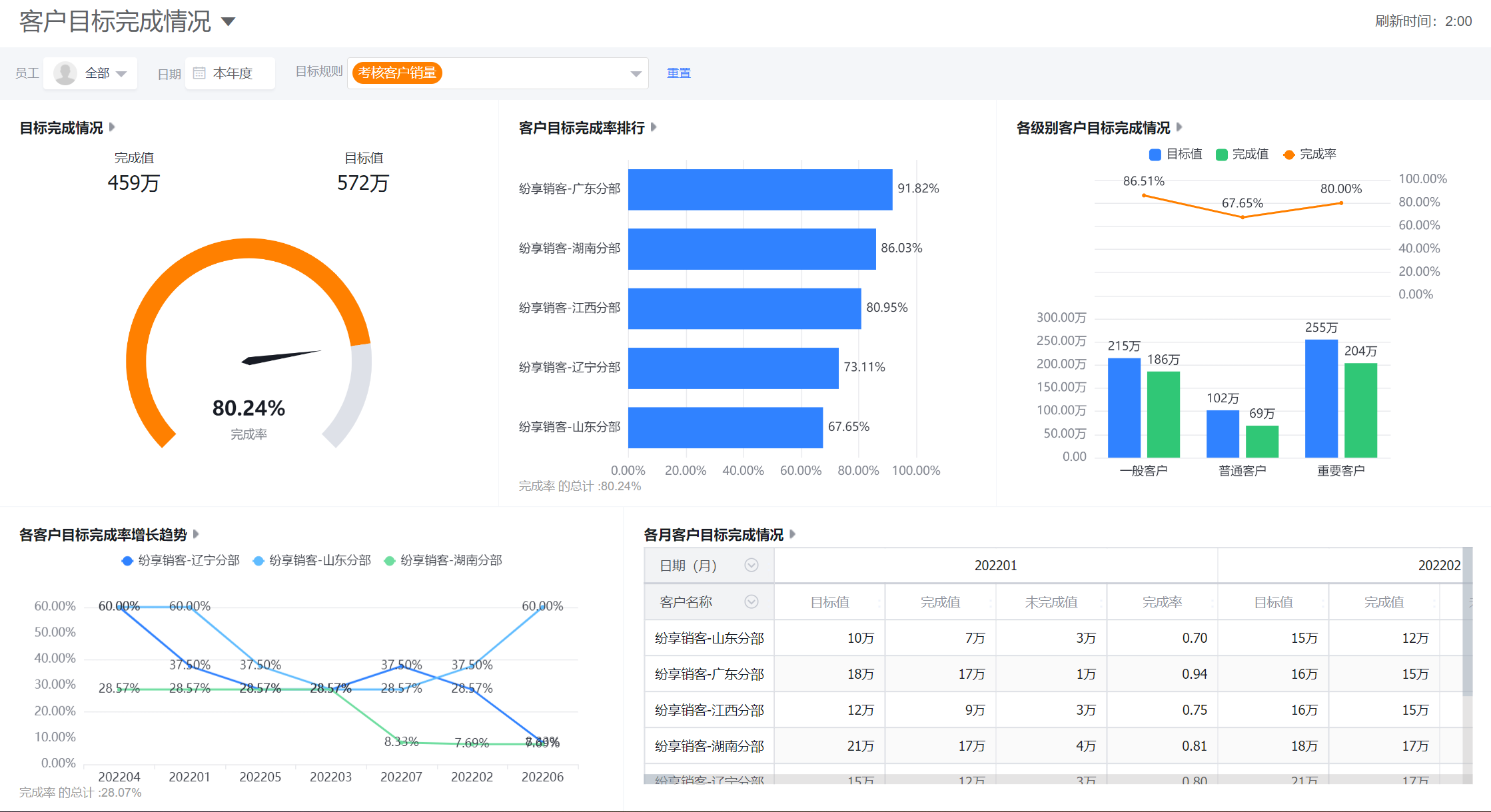Click the 204万 completed bar for 重要客户
1491x812 pixels.
[1360, 410]
